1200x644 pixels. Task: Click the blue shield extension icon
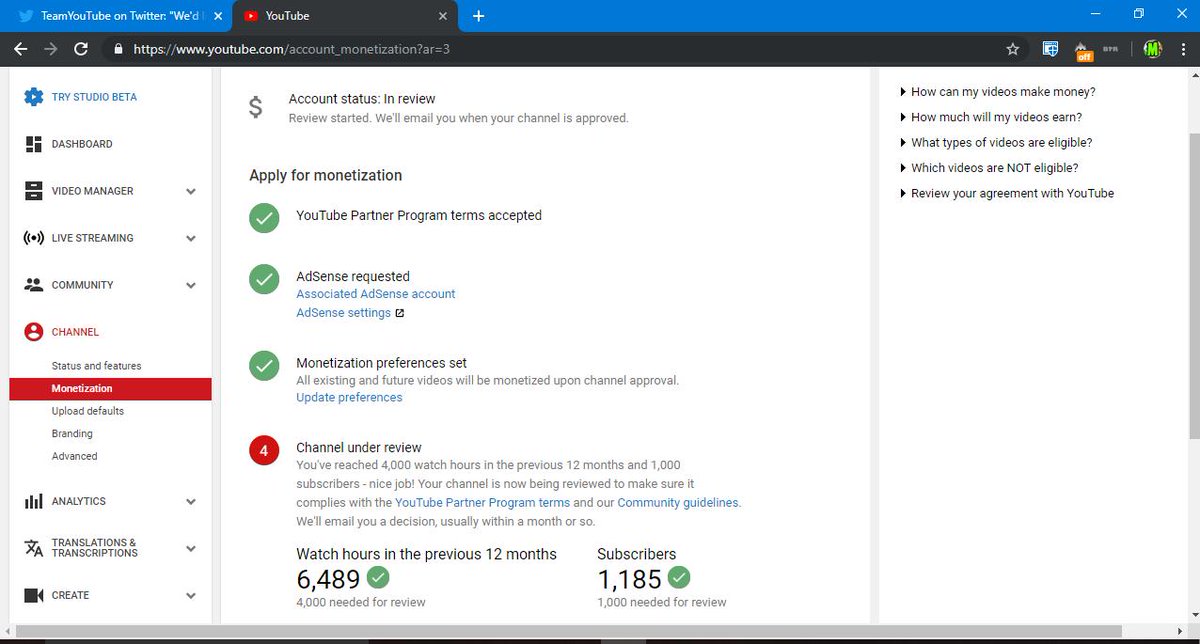[x=1050, y=48]
